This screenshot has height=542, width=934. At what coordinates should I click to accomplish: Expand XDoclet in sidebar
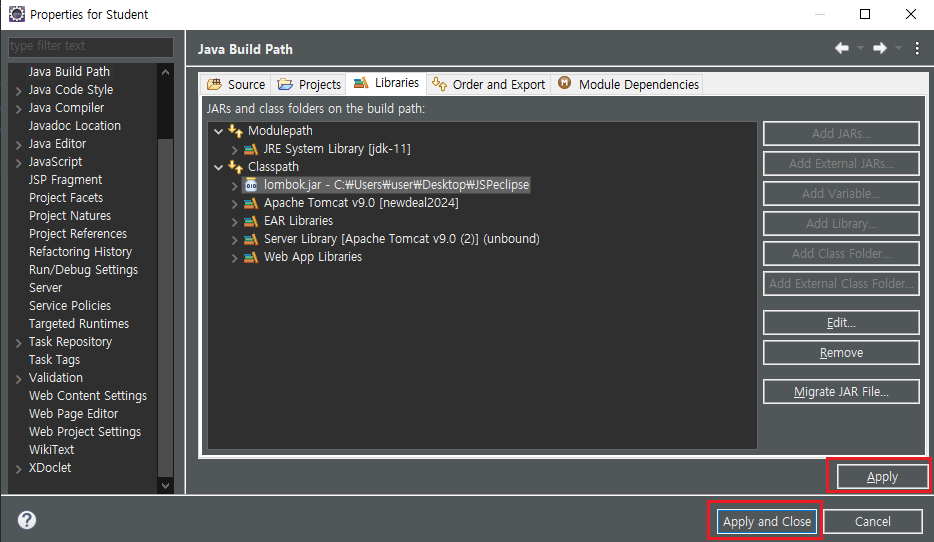(18, 469)
